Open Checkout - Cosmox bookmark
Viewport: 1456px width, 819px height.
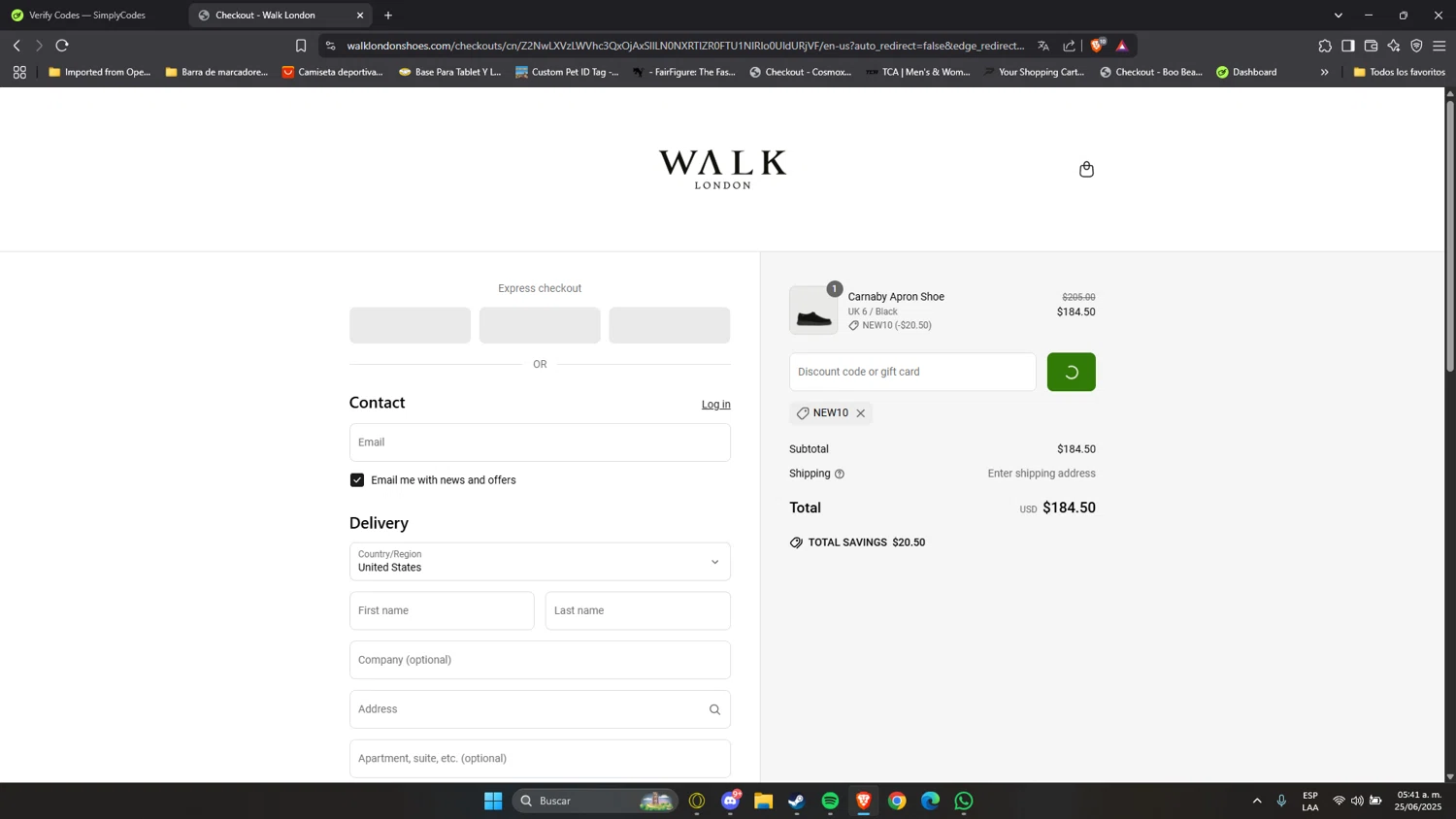[x=800, y=72]
